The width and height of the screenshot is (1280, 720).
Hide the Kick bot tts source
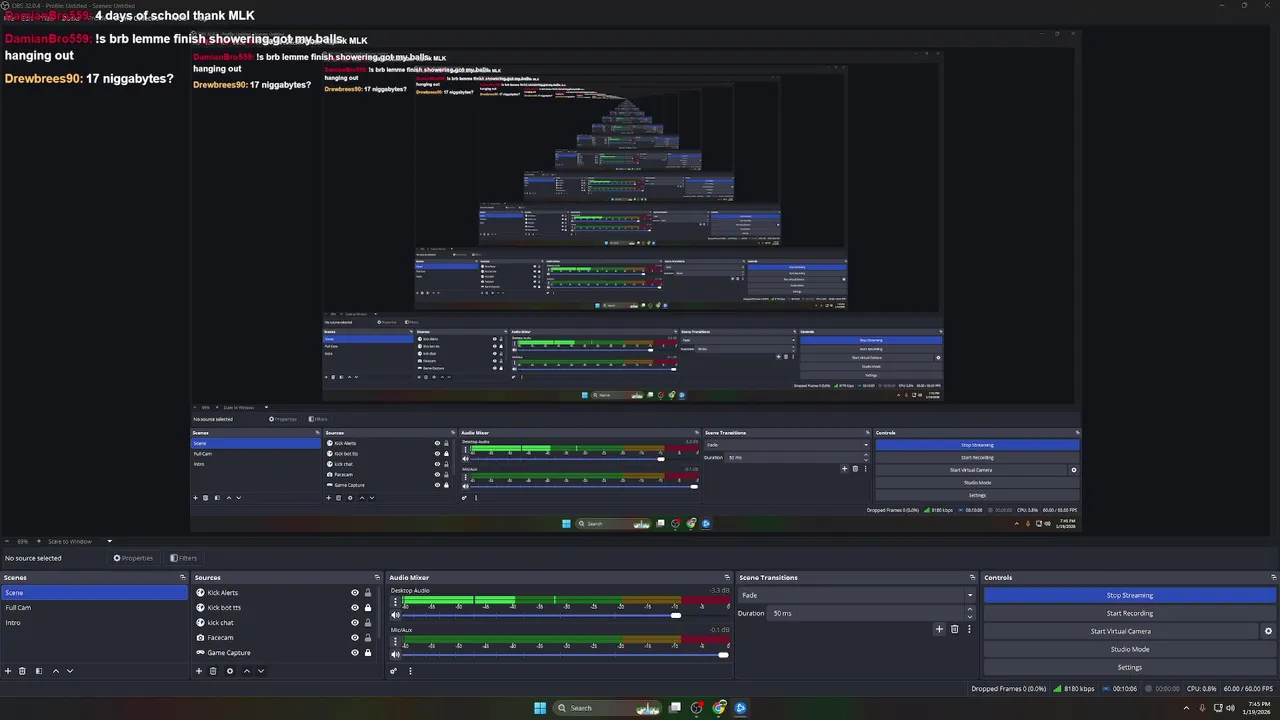(354, 608)
